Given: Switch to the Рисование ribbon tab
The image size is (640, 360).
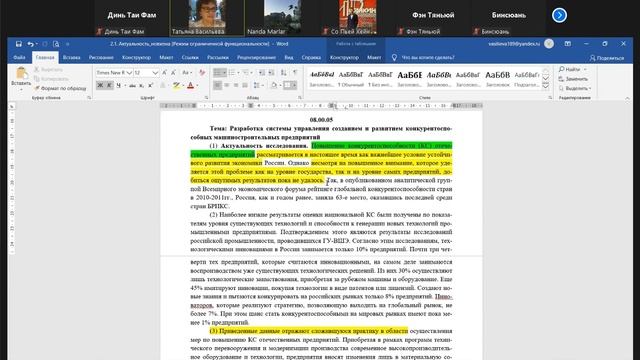Looking at the screenshot, I should 101,58.
